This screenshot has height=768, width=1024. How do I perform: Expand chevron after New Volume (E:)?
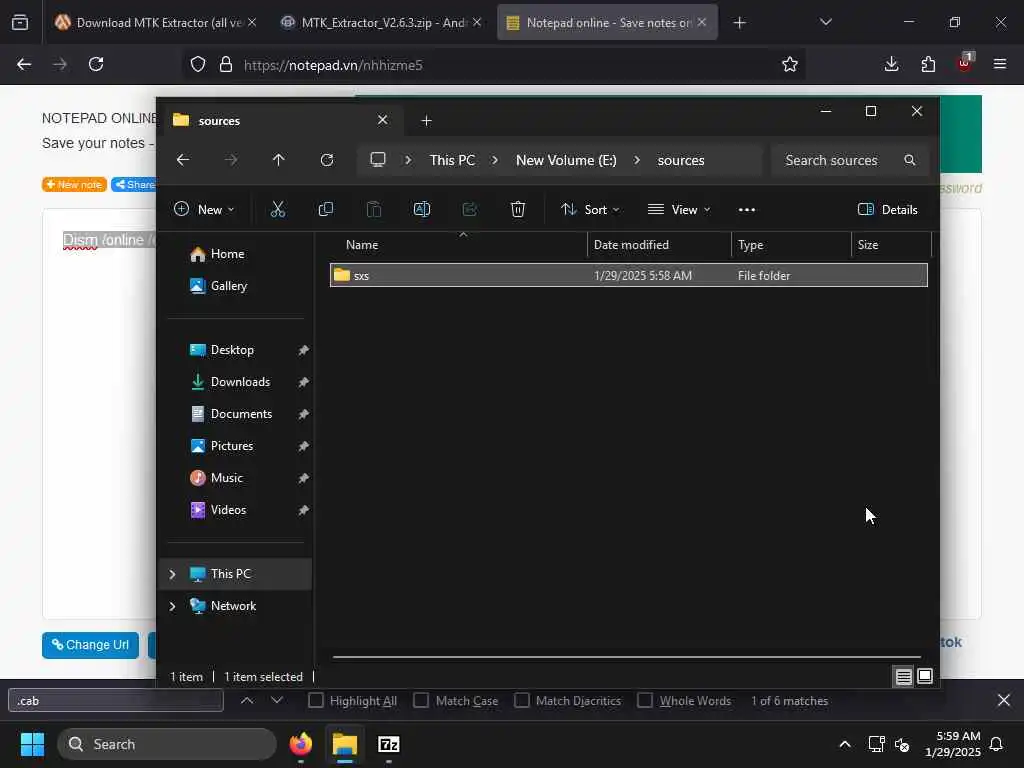637,160
